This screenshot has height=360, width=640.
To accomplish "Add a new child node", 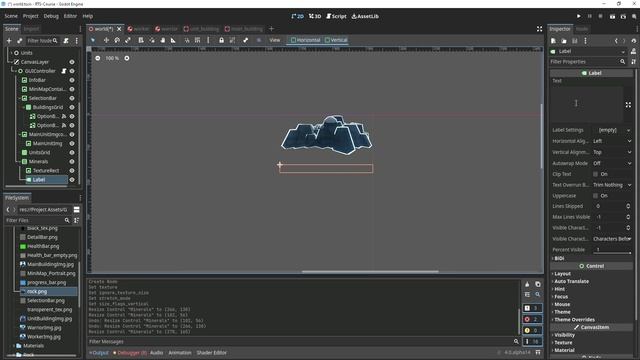I will [x=9, y=40].
